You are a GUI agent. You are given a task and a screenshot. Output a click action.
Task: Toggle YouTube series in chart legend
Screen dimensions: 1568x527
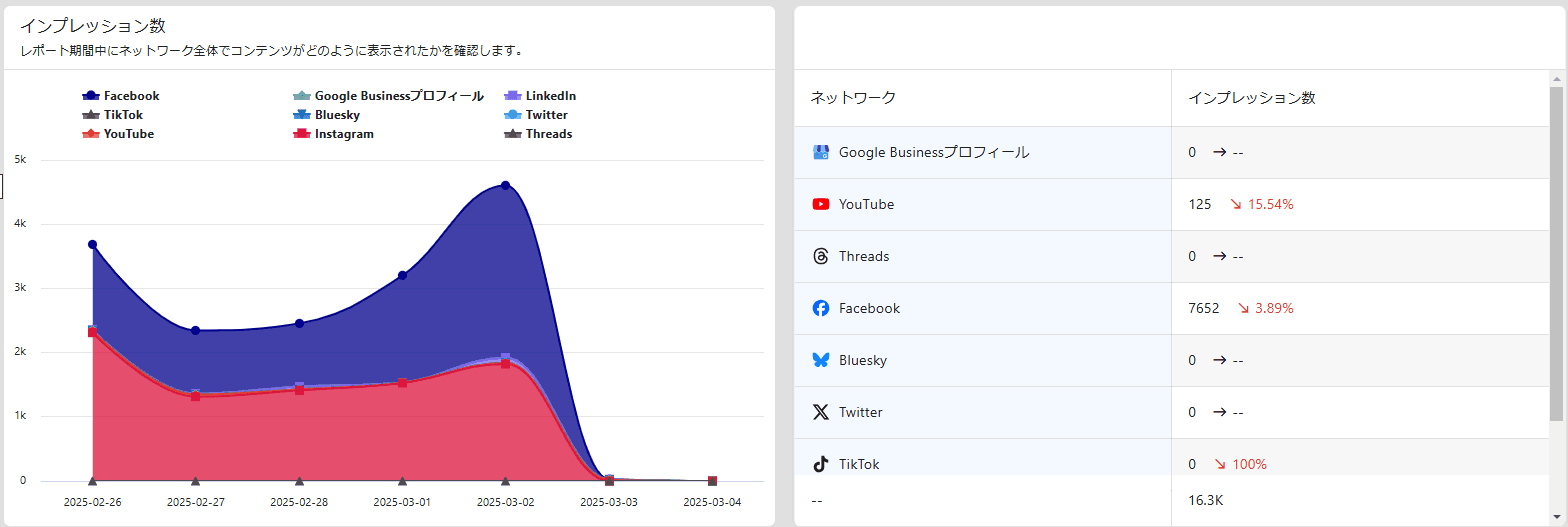[x=119, y=134]
